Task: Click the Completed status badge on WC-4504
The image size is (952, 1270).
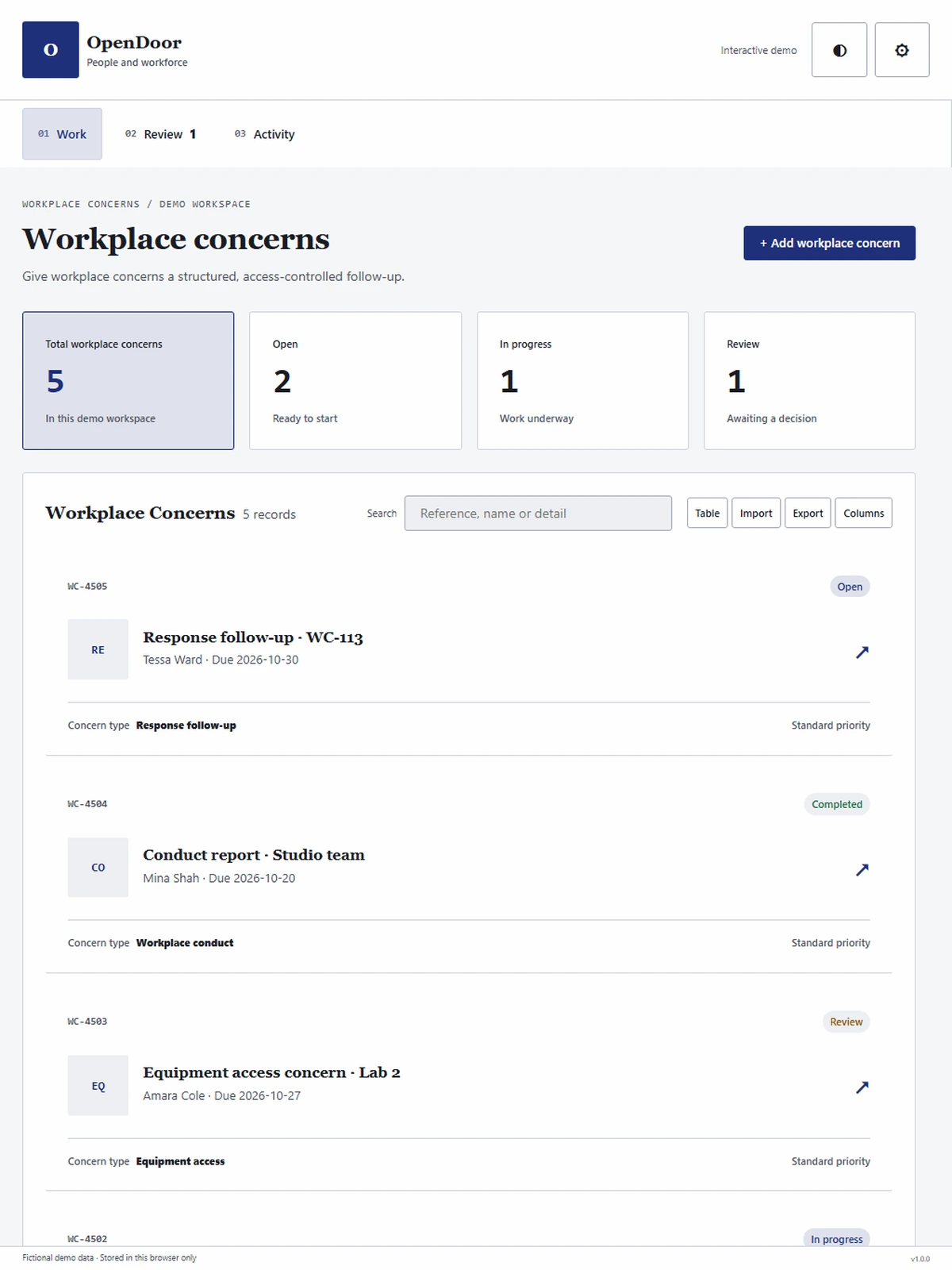Action: (x=837, y=804)
